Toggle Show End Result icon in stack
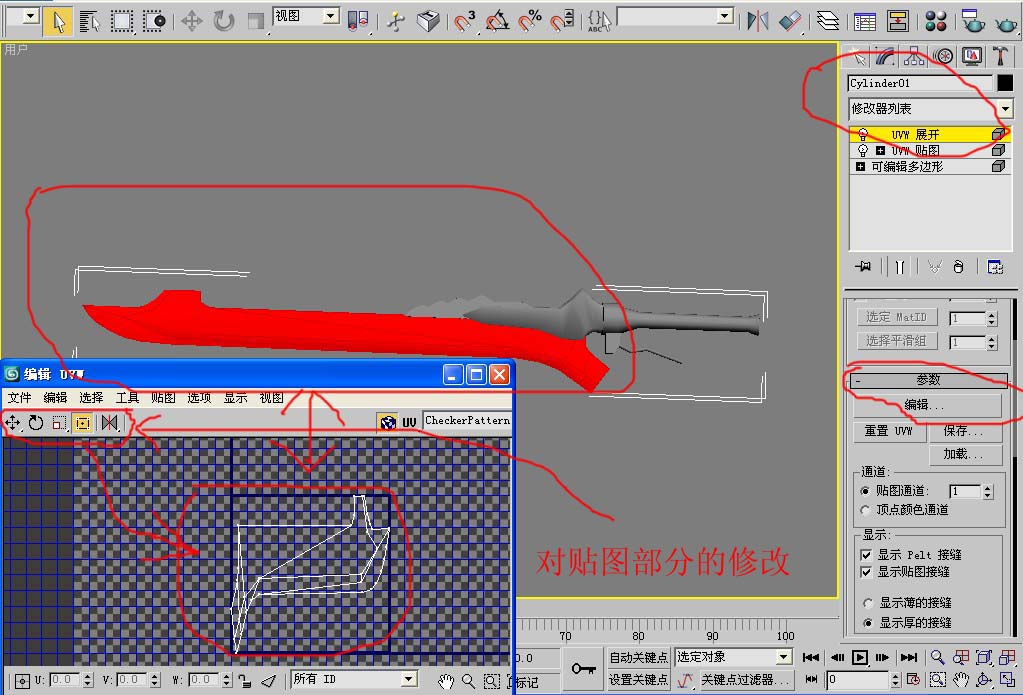The height and width of the screenshot is (695, 1023). [x=900, y=266]
